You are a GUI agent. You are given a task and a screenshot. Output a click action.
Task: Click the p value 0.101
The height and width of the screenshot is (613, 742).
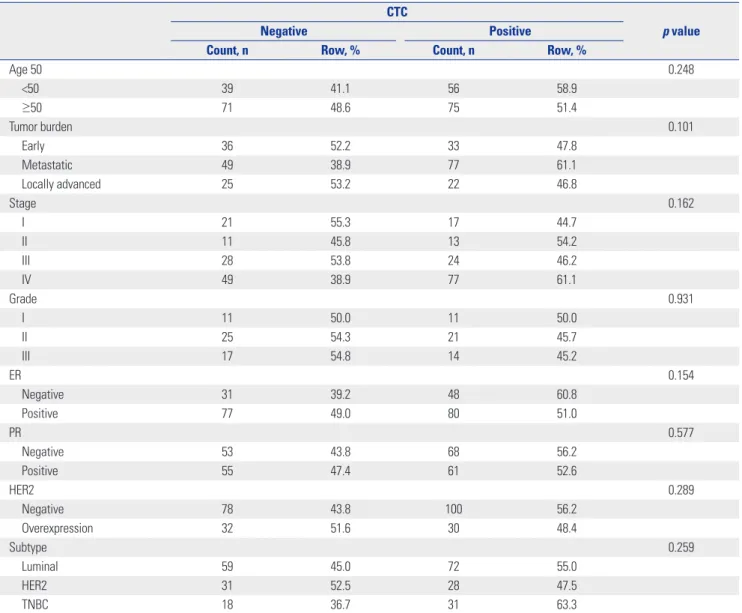coord(680,127)
